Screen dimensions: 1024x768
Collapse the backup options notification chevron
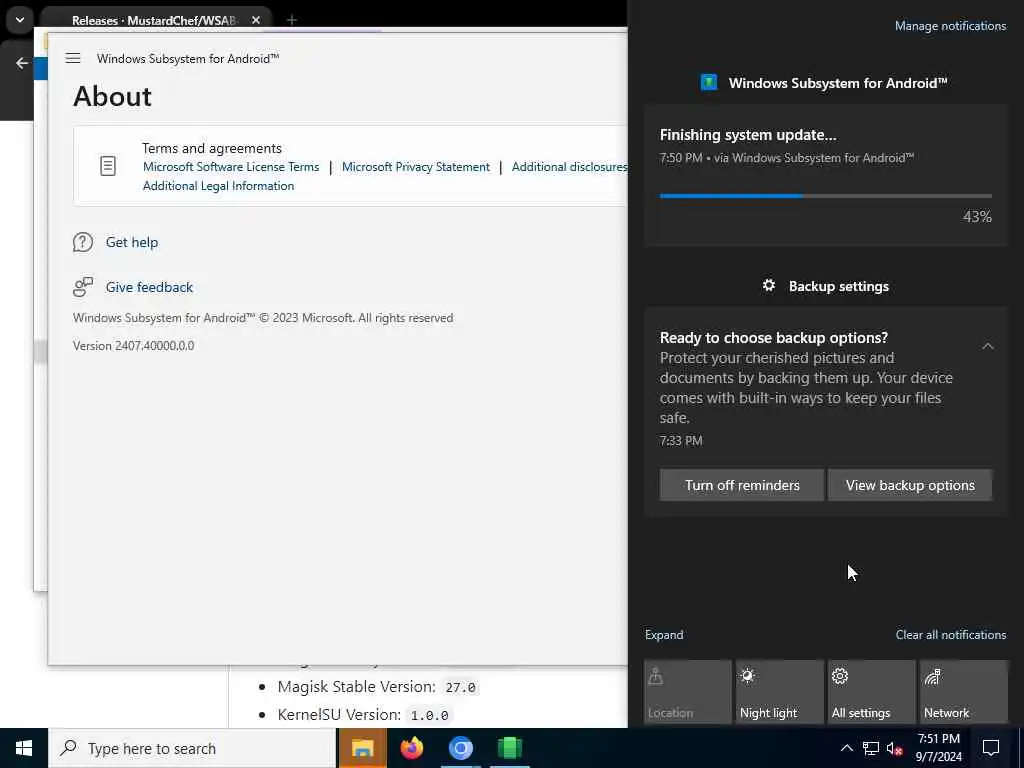(x=987, y=346)
